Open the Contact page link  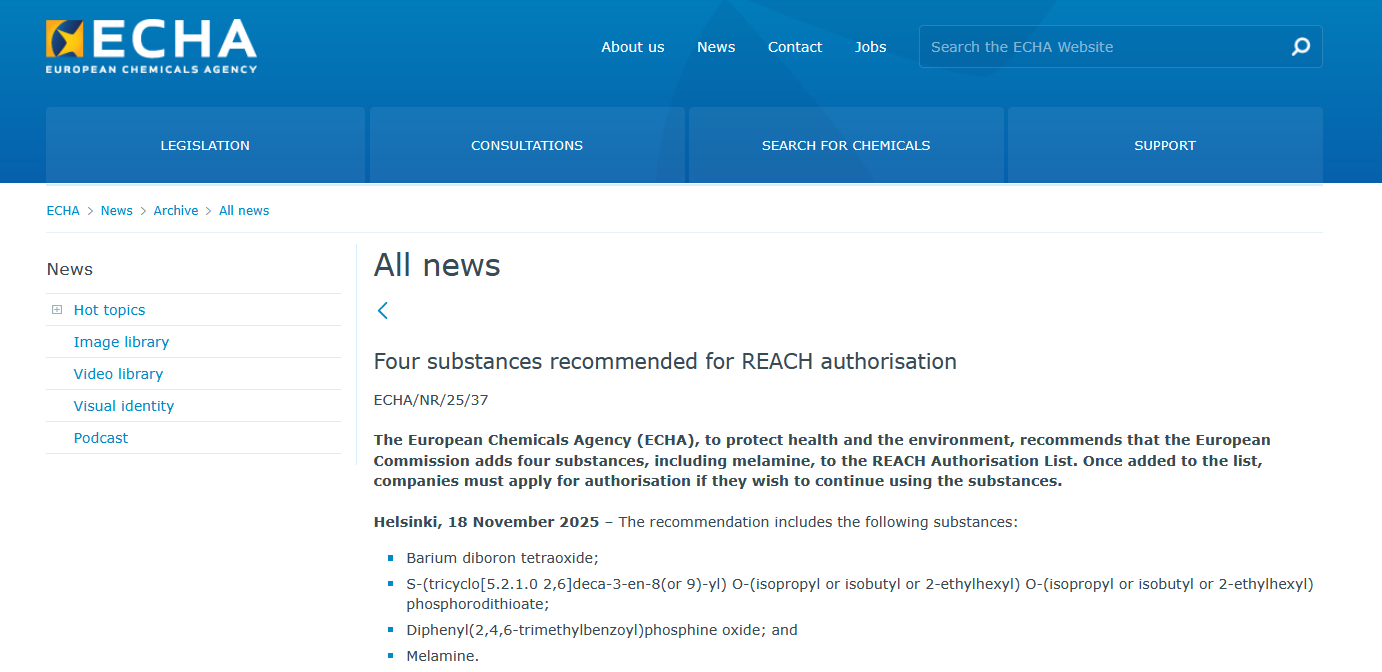795,47
